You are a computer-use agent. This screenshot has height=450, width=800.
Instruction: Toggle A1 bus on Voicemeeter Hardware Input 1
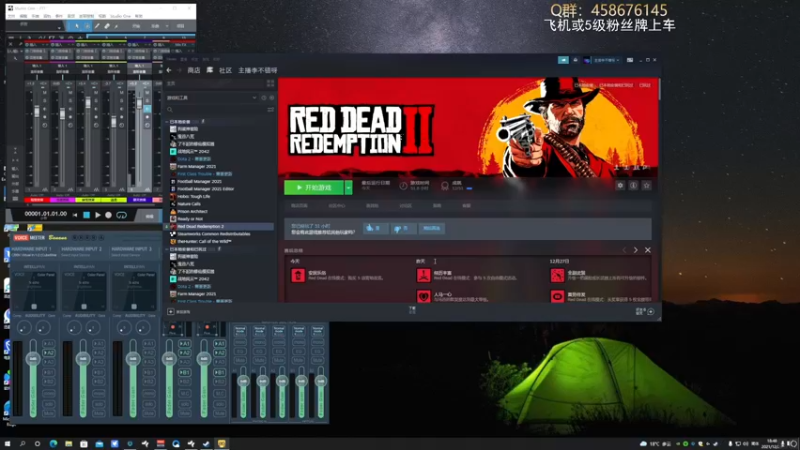coord(48,343)
